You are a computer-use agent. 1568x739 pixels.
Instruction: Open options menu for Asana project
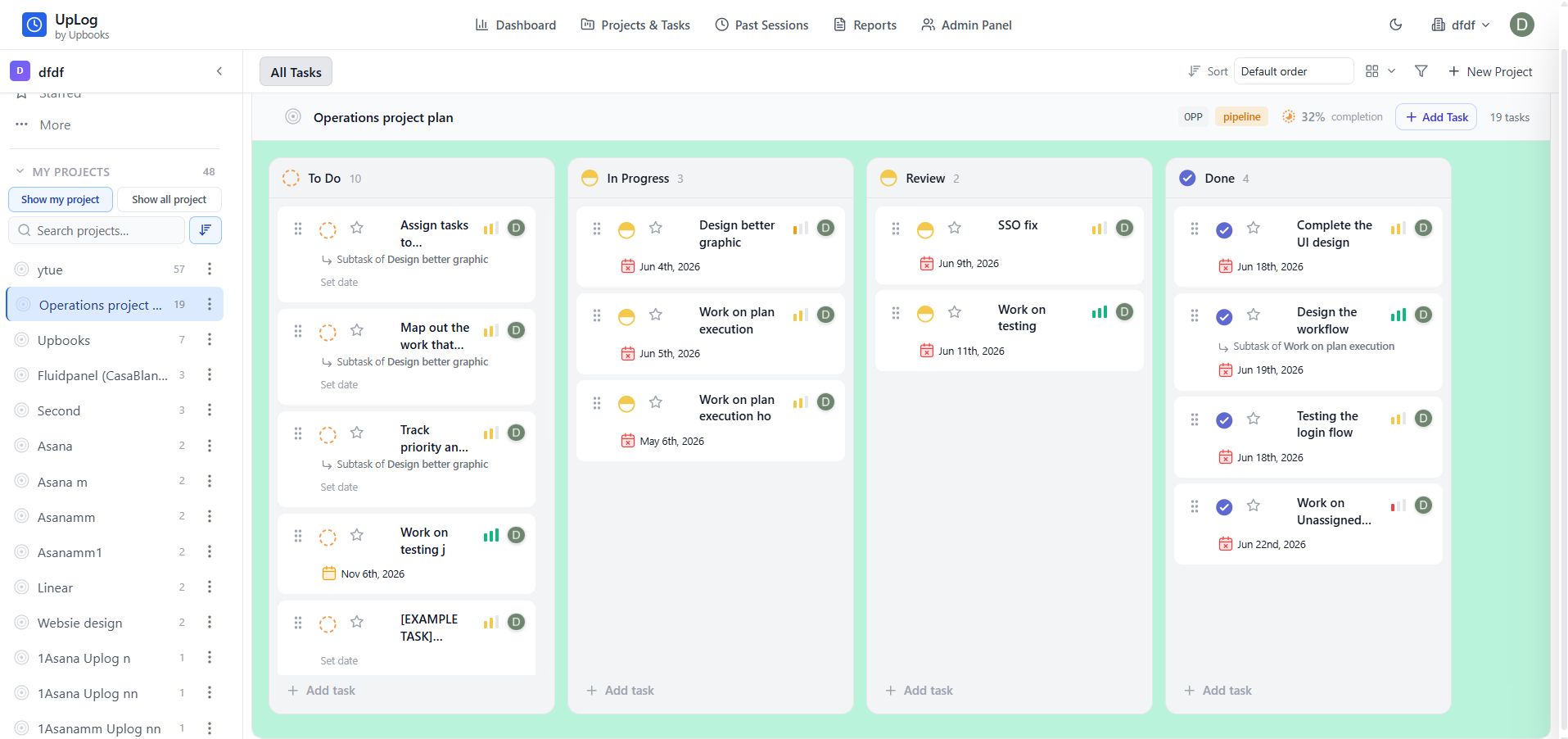210,445
